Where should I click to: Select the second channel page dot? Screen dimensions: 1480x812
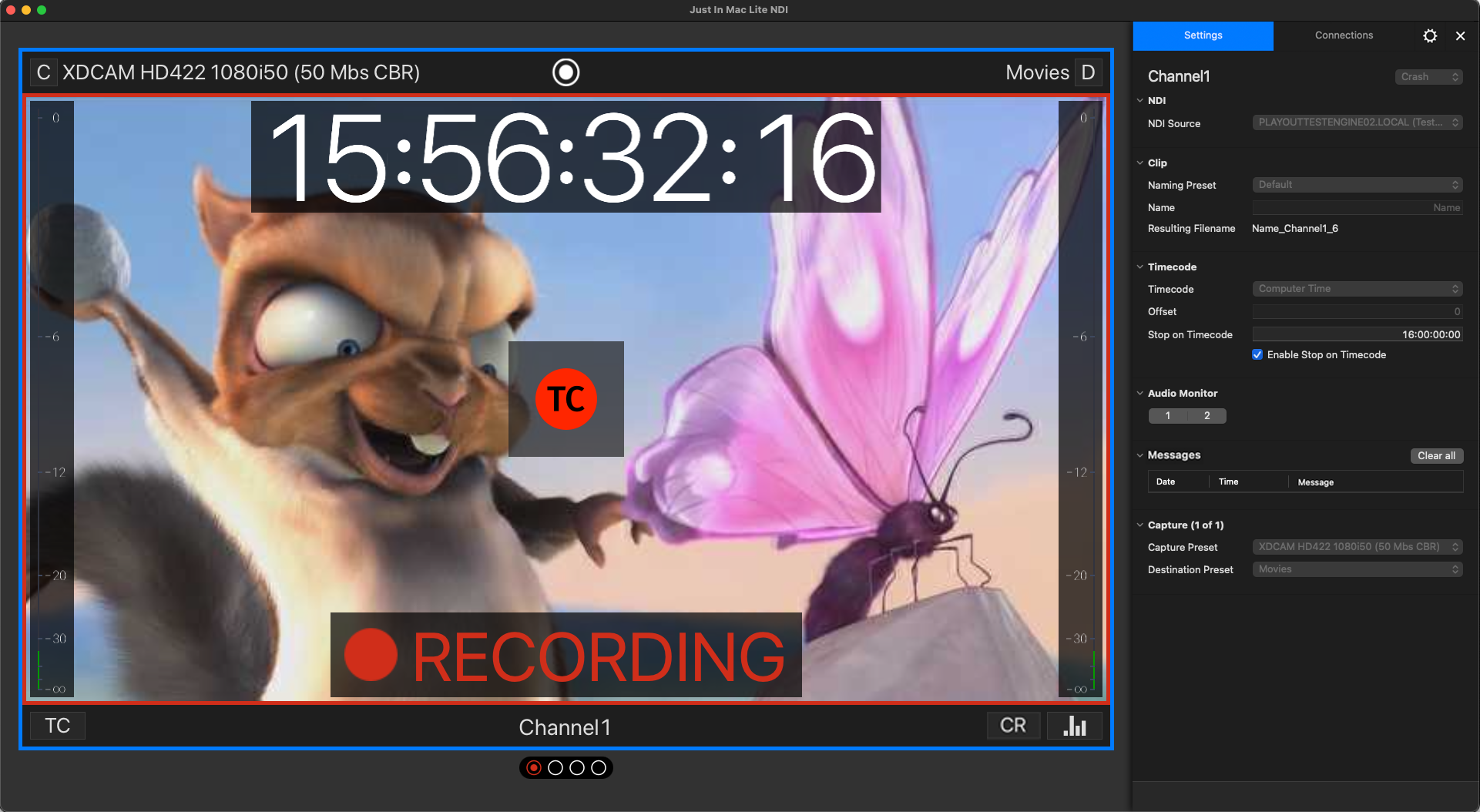[555, 768]
